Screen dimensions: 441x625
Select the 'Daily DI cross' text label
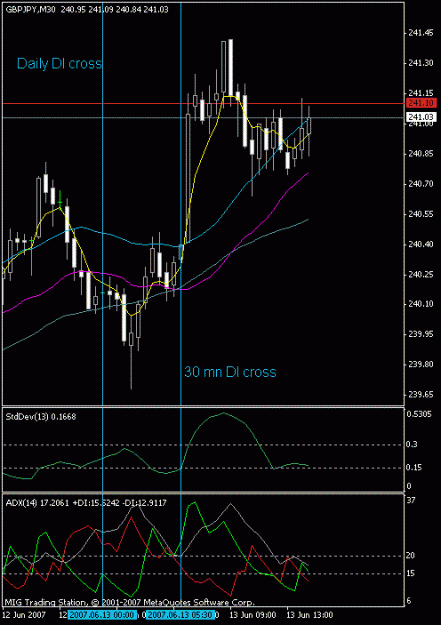click(59, 64)
